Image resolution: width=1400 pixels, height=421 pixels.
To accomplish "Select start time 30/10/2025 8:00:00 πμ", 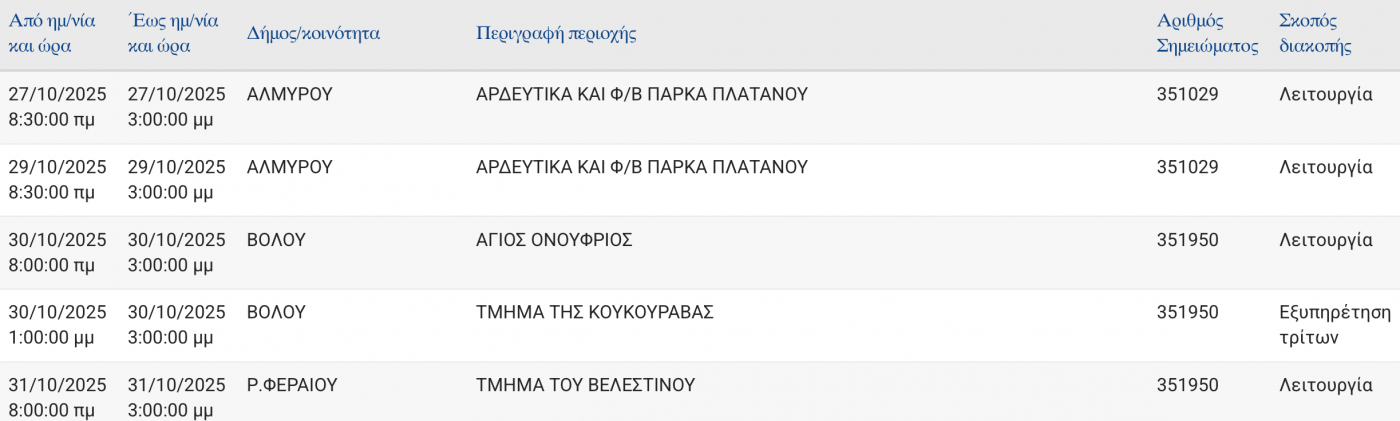I will coord(57,252).
